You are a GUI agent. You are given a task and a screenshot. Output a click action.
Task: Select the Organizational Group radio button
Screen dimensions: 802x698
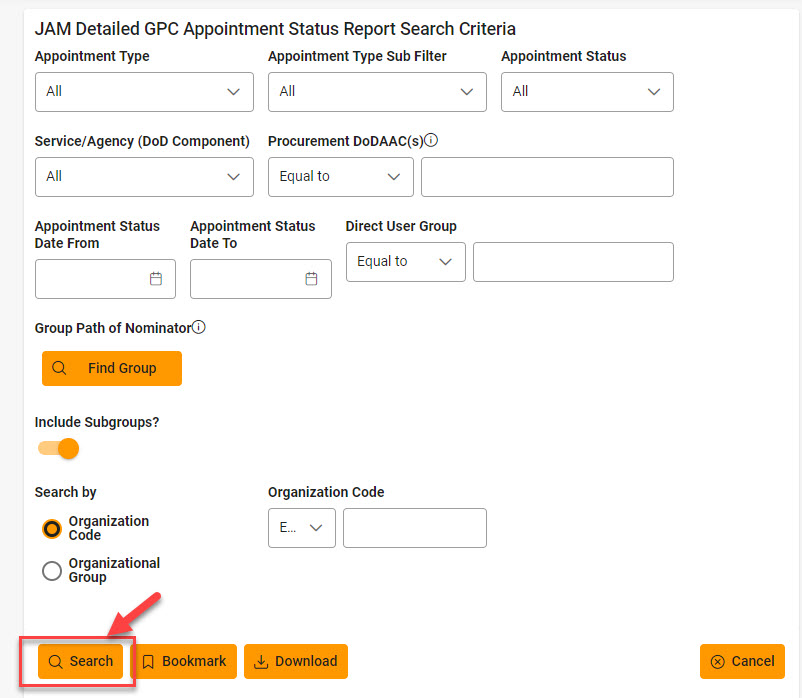point(51,570)
